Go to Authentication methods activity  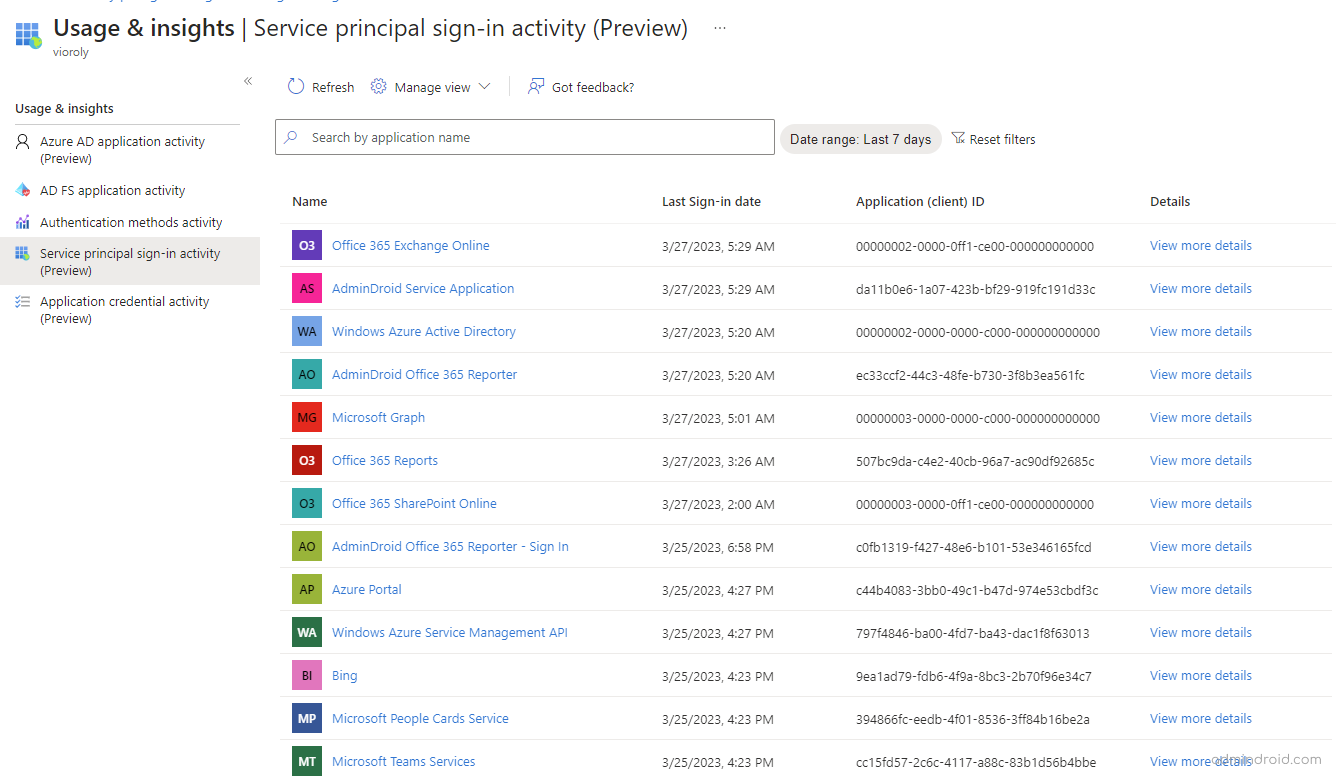[130, 222]
